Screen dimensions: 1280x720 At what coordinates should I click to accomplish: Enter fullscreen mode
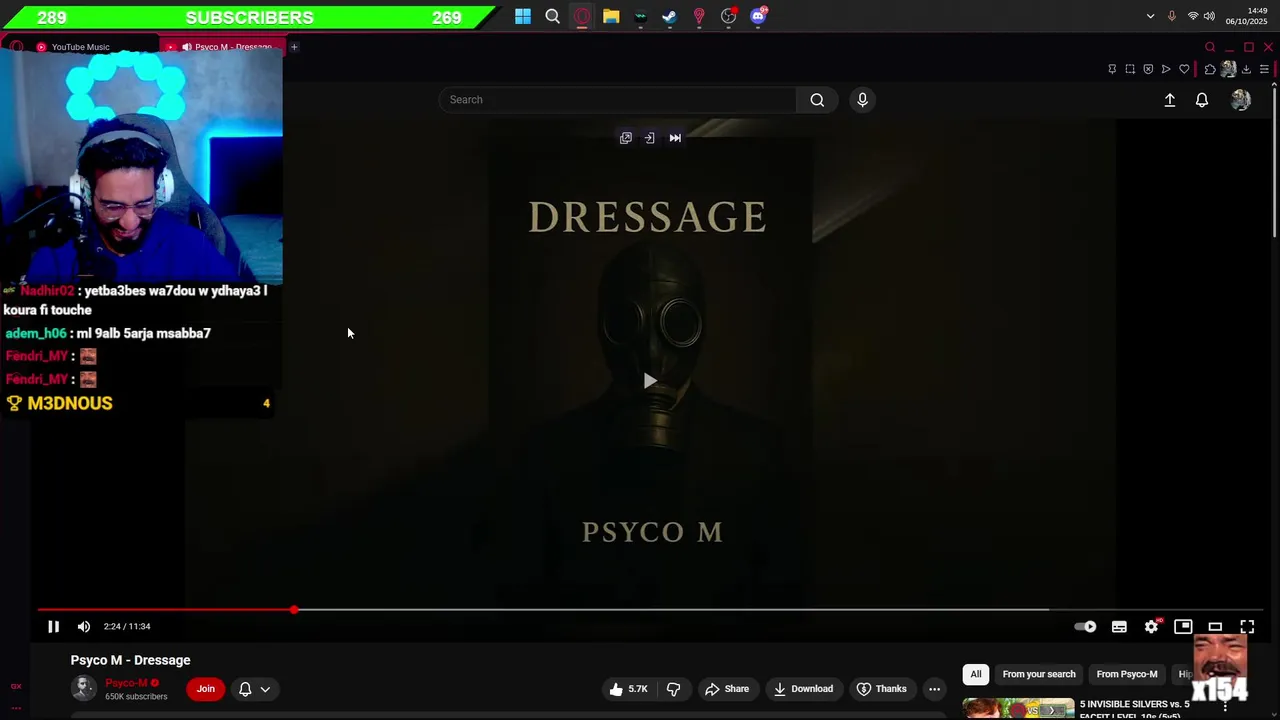(1247, 626)
